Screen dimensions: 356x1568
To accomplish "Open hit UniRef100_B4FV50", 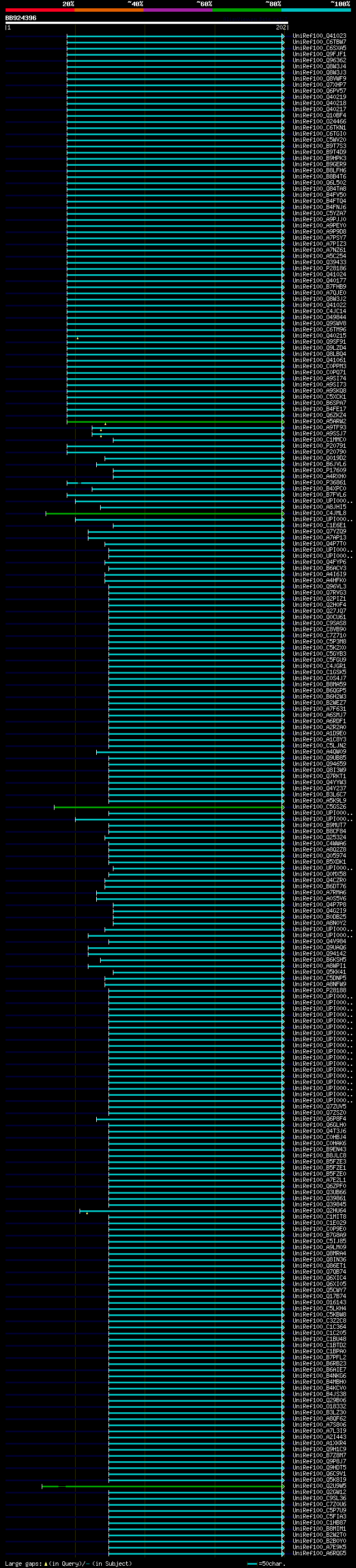I will [x=319, y=195].
